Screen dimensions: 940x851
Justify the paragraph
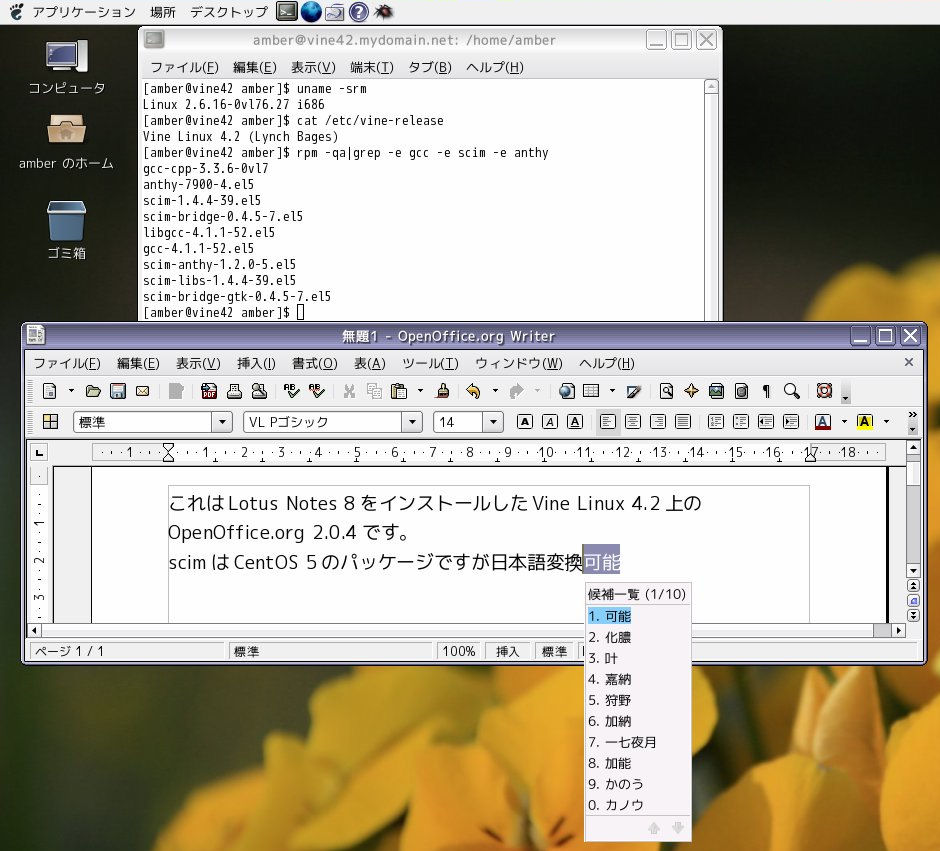coord(683,422)
